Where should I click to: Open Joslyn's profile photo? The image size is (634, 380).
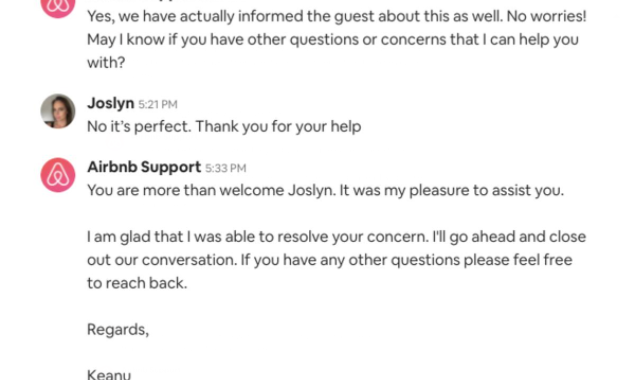[58, 111]
